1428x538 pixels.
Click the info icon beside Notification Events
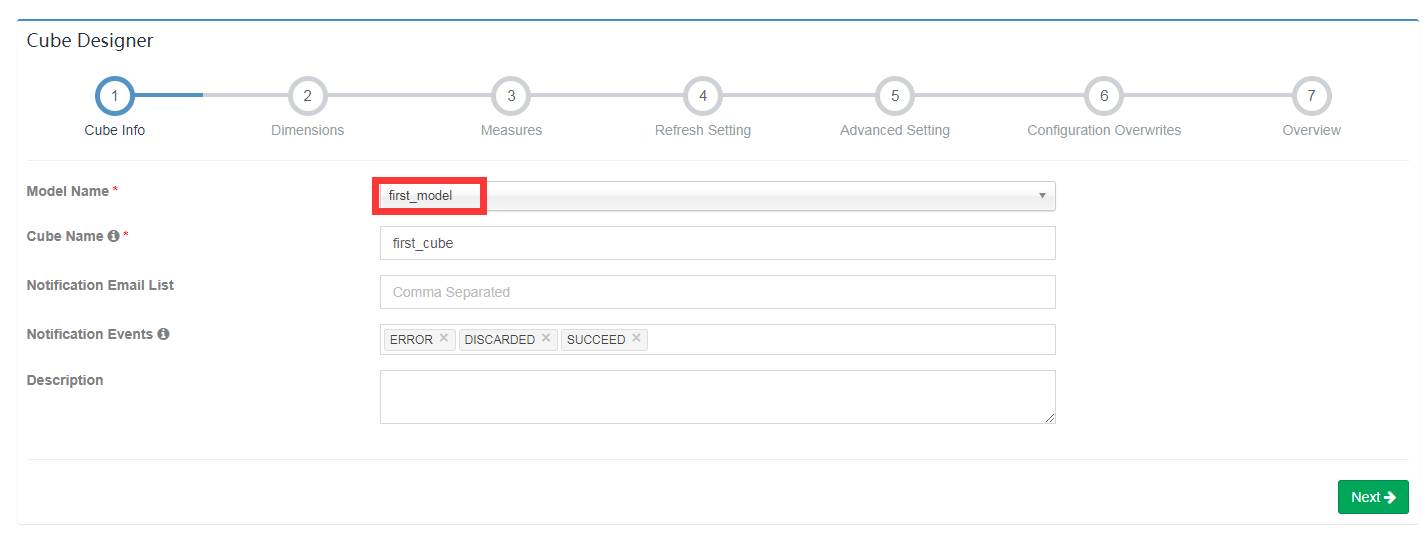[163, 334]
